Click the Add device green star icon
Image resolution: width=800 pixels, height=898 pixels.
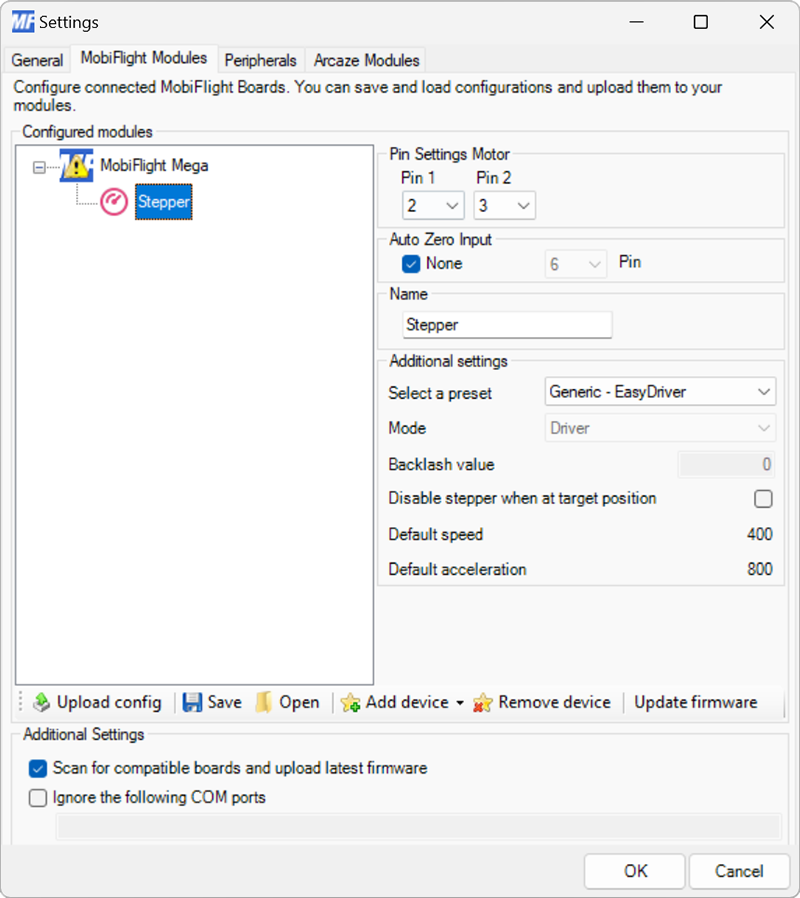pyautogui.click(x=352, y=703)
